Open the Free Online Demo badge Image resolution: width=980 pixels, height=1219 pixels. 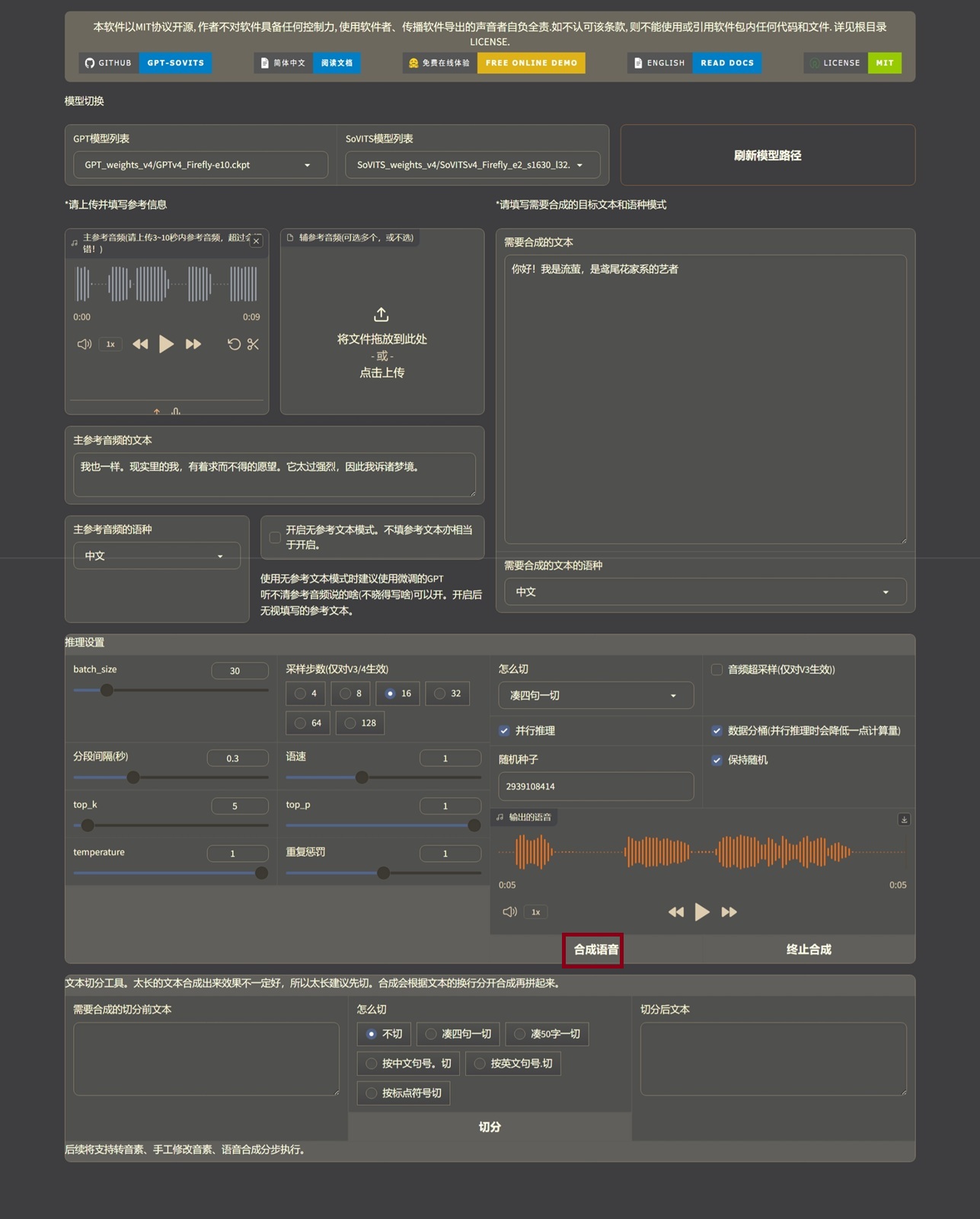click(531, 63)
